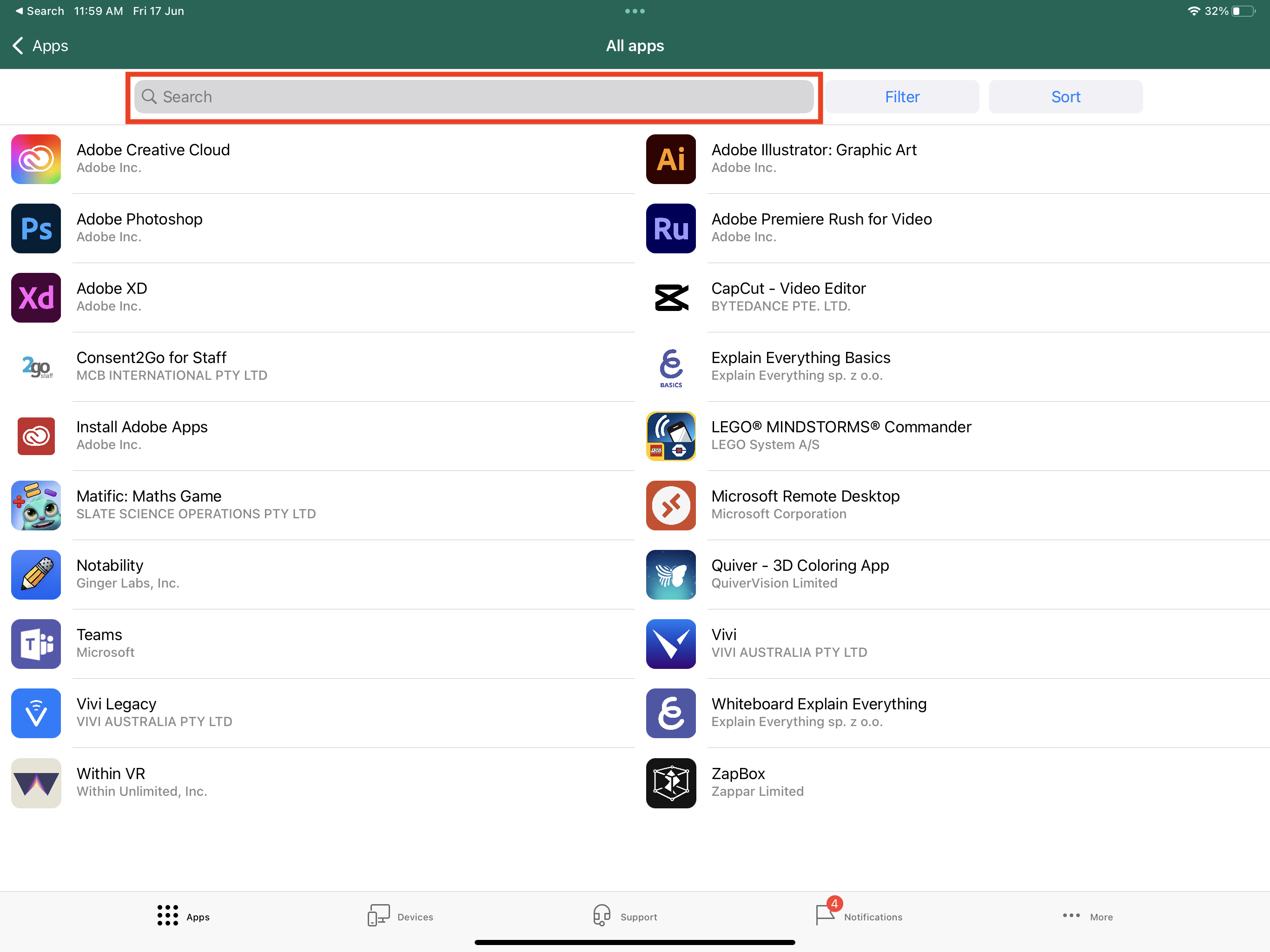Tap the Notability pencil icon
1270x952 pixels.
36,575
